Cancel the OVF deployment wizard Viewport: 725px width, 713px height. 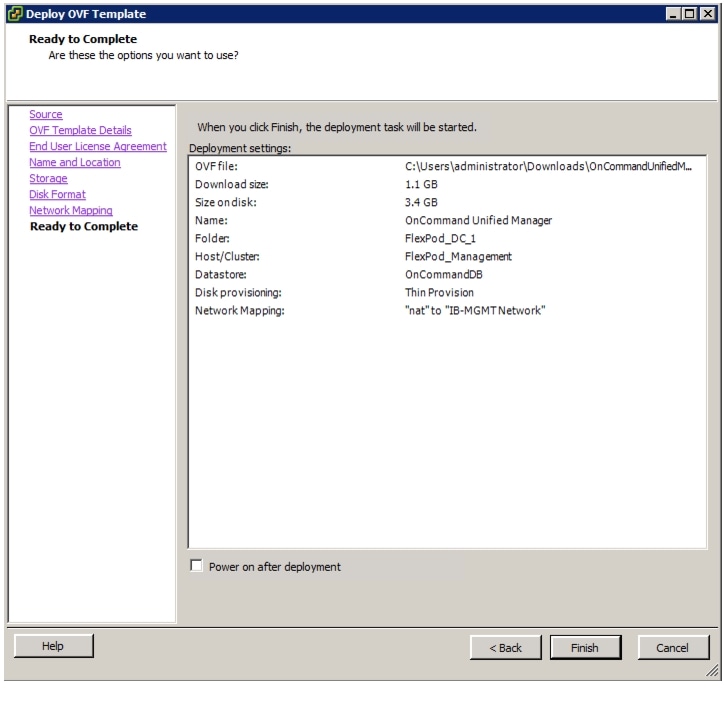pos(673,647)
